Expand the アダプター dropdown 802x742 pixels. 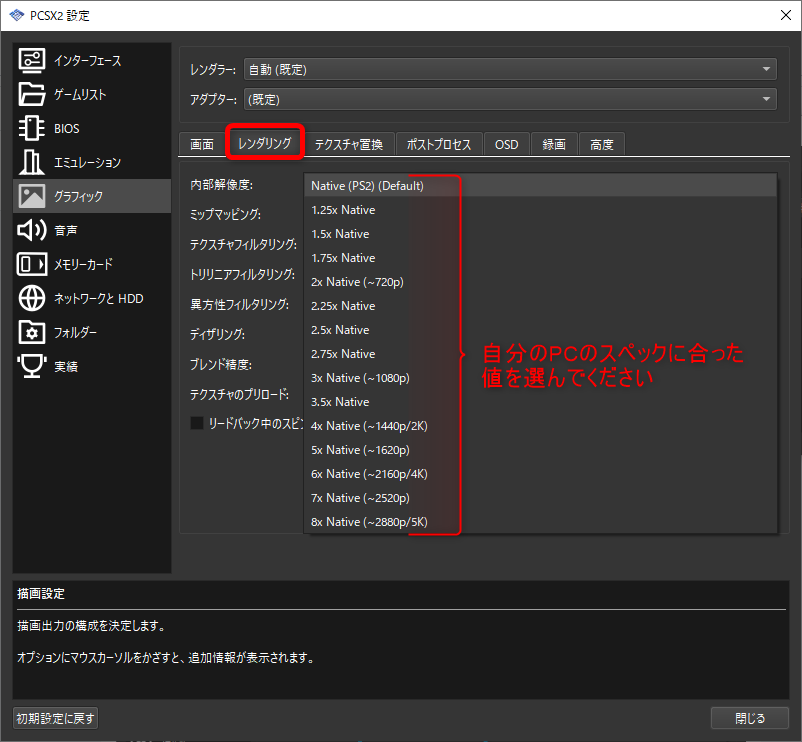pyautogui.click(x=510, y=99)
